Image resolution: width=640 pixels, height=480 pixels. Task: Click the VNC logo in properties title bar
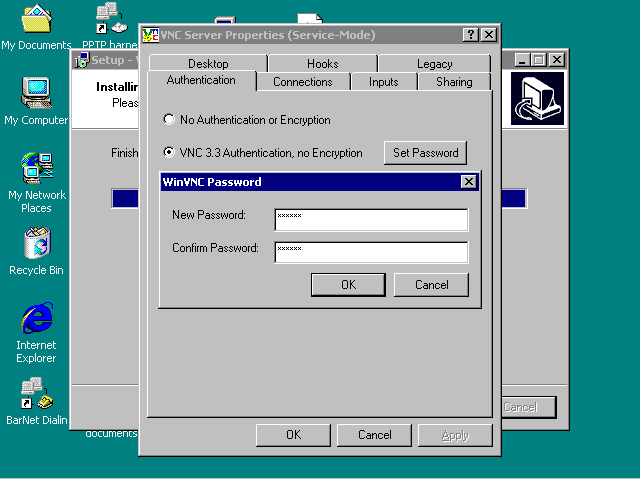150,35
